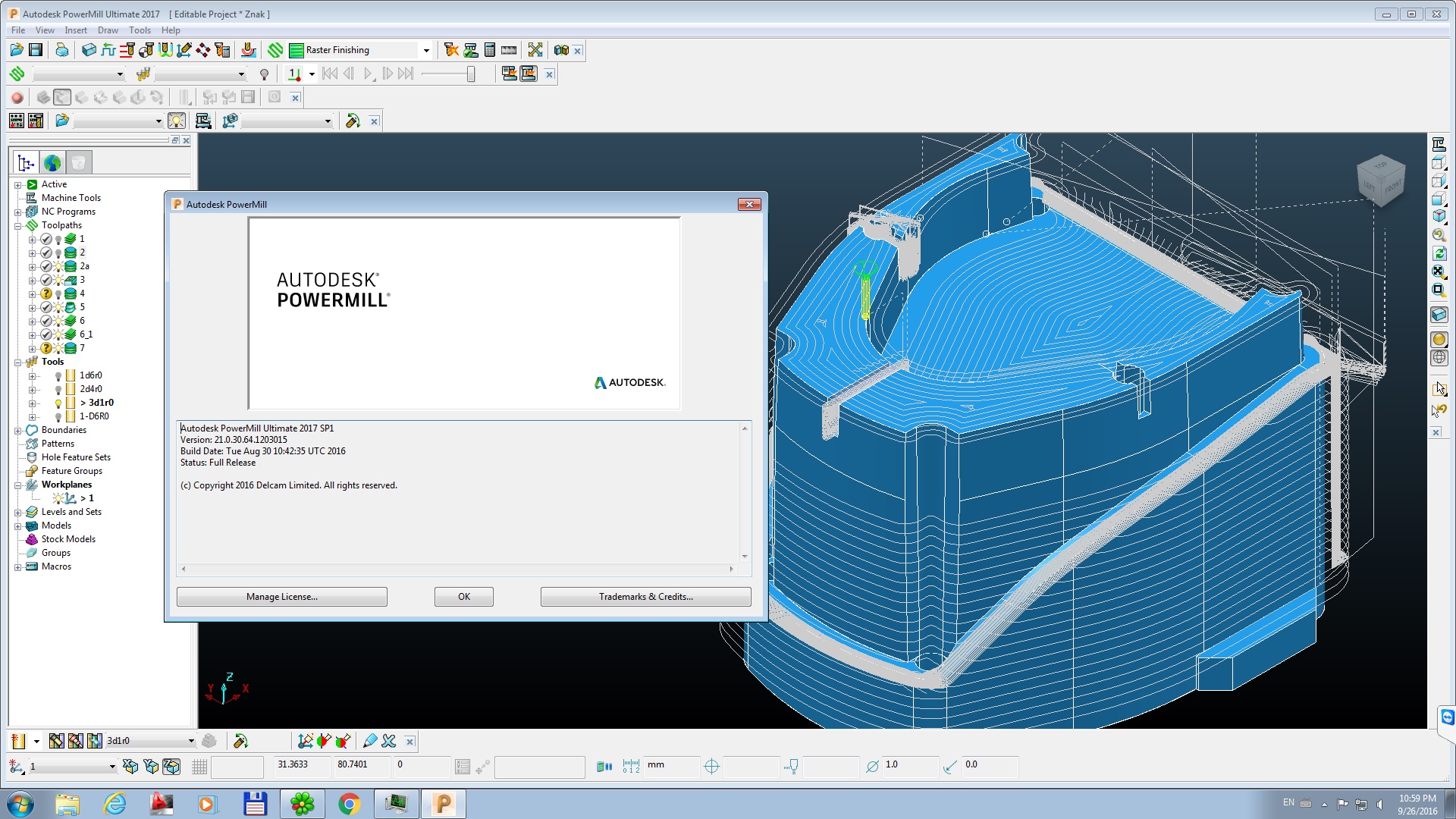Toggle light bulb for toolpath 4
This screenshot has height=819, width=1456.
[x=58, y=293]
